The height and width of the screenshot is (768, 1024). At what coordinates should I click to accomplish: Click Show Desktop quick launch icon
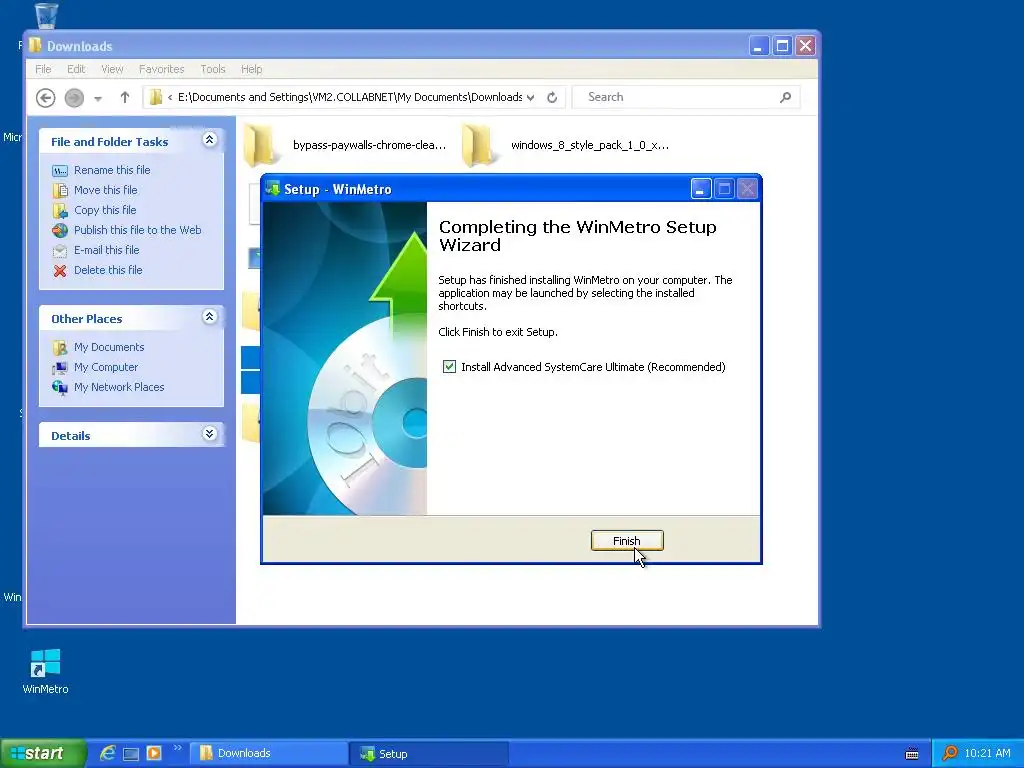coord(131,754)
